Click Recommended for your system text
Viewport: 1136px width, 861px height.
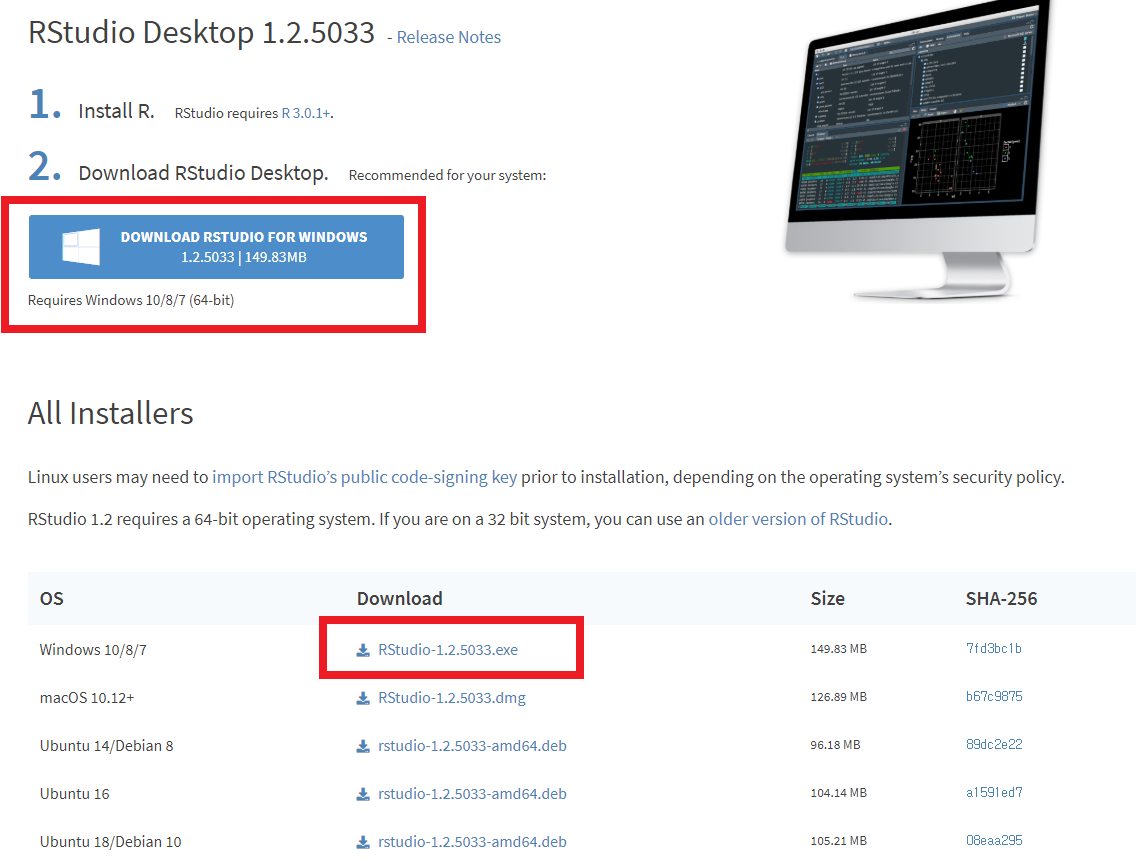point(447,175)
